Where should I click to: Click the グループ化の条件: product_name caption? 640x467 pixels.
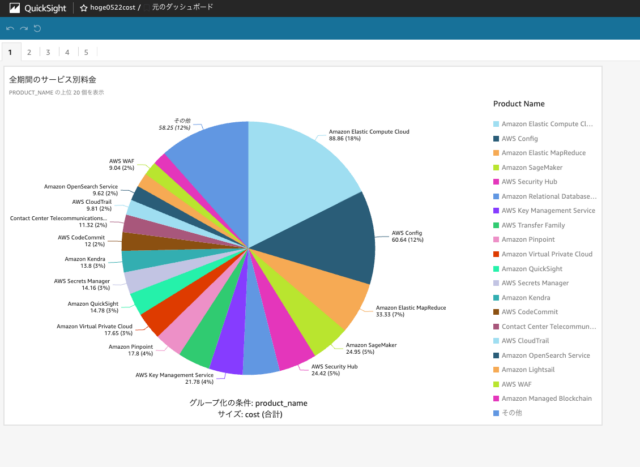coord(248,403)
